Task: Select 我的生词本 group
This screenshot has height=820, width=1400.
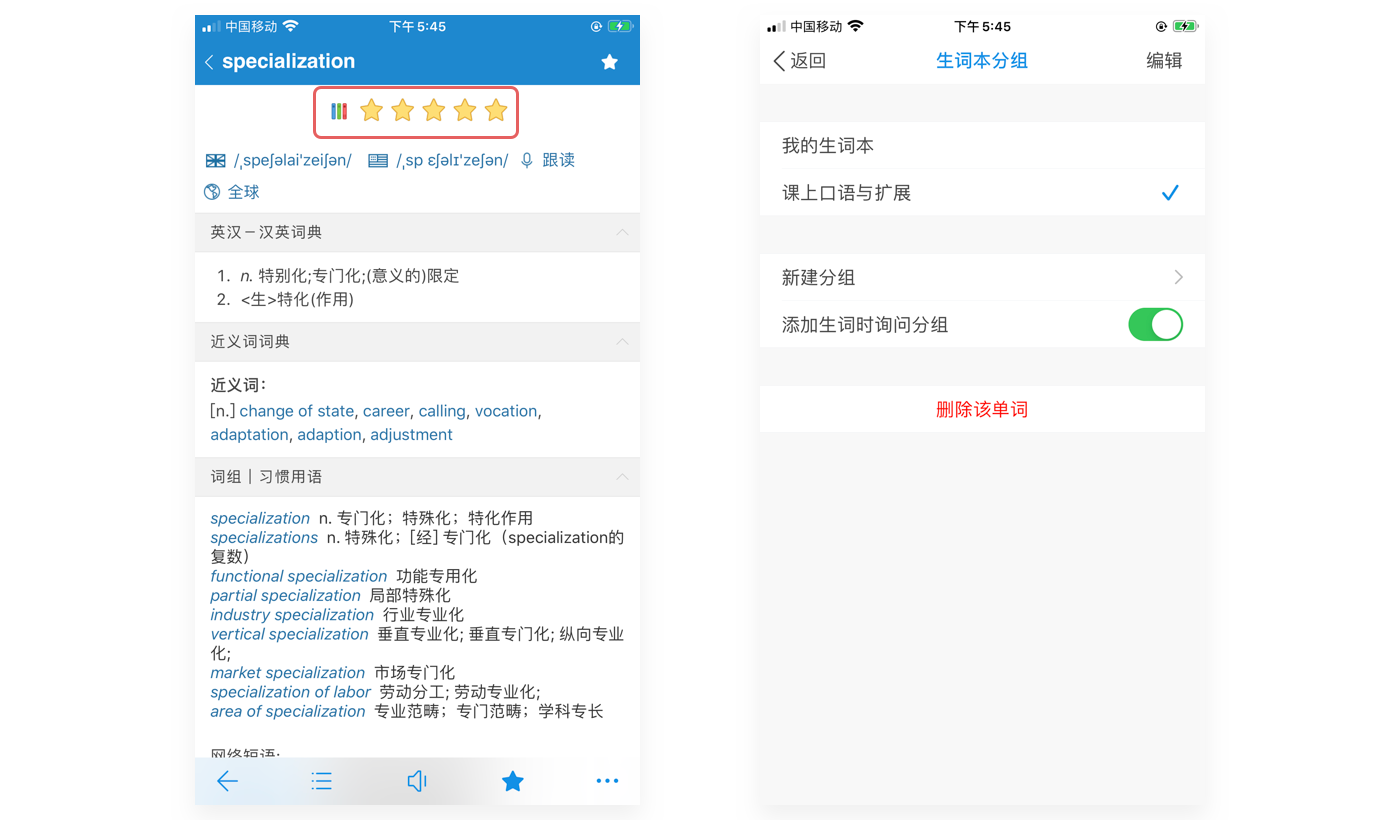Action: (x=982, y=145)
